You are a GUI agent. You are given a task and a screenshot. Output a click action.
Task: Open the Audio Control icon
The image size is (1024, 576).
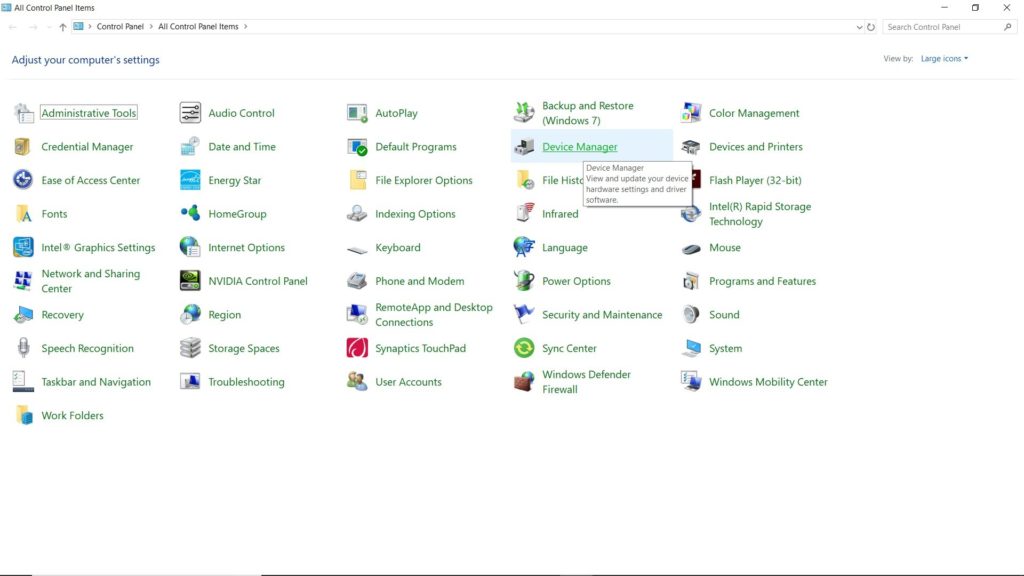(x=190, y=113)
